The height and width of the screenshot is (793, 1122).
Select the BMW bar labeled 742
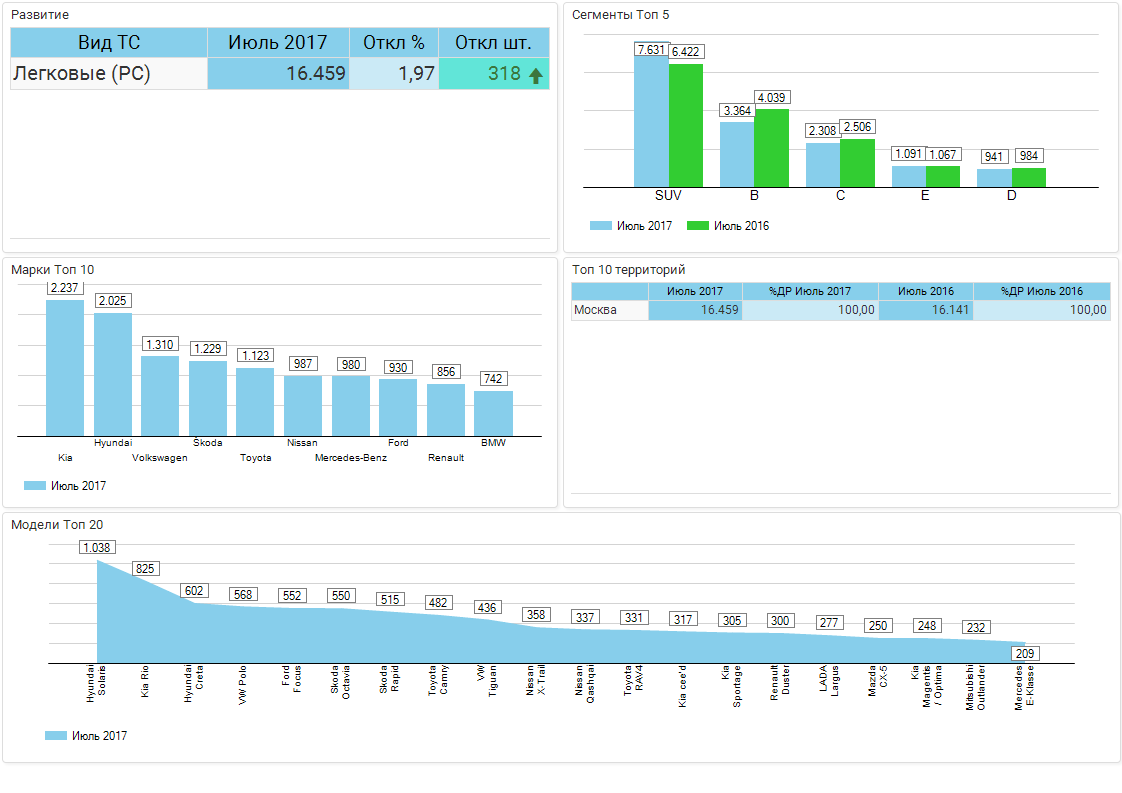click(x=493, y=413)
